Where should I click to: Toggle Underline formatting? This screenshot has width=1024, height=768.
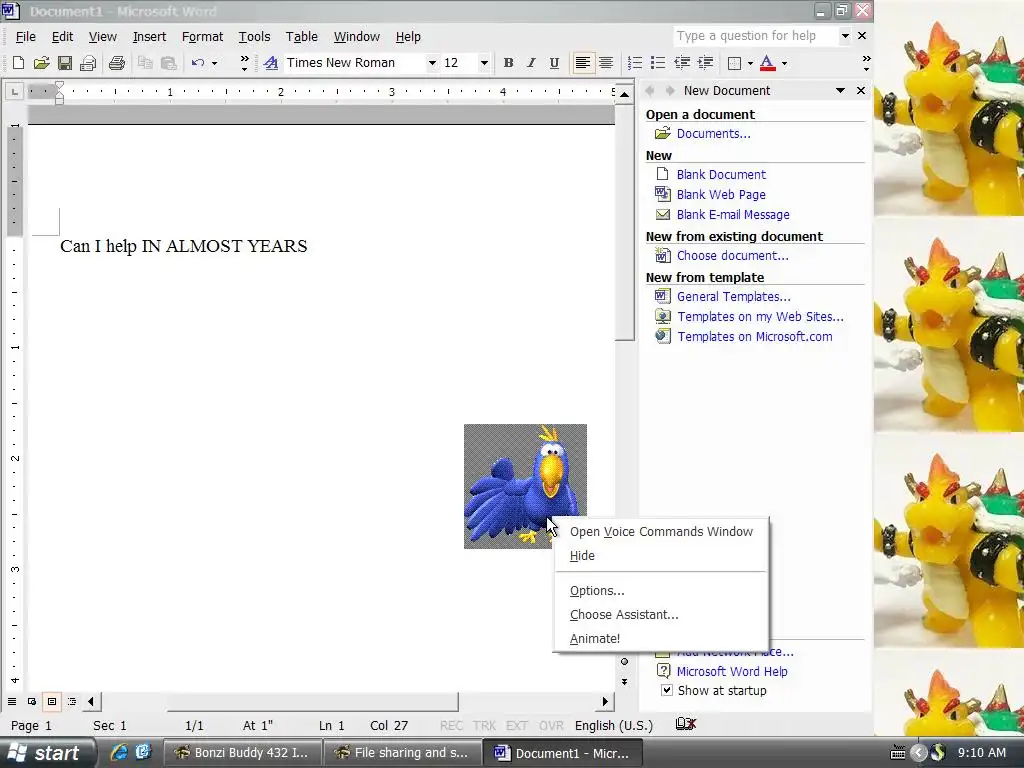(x=554, y=63)
